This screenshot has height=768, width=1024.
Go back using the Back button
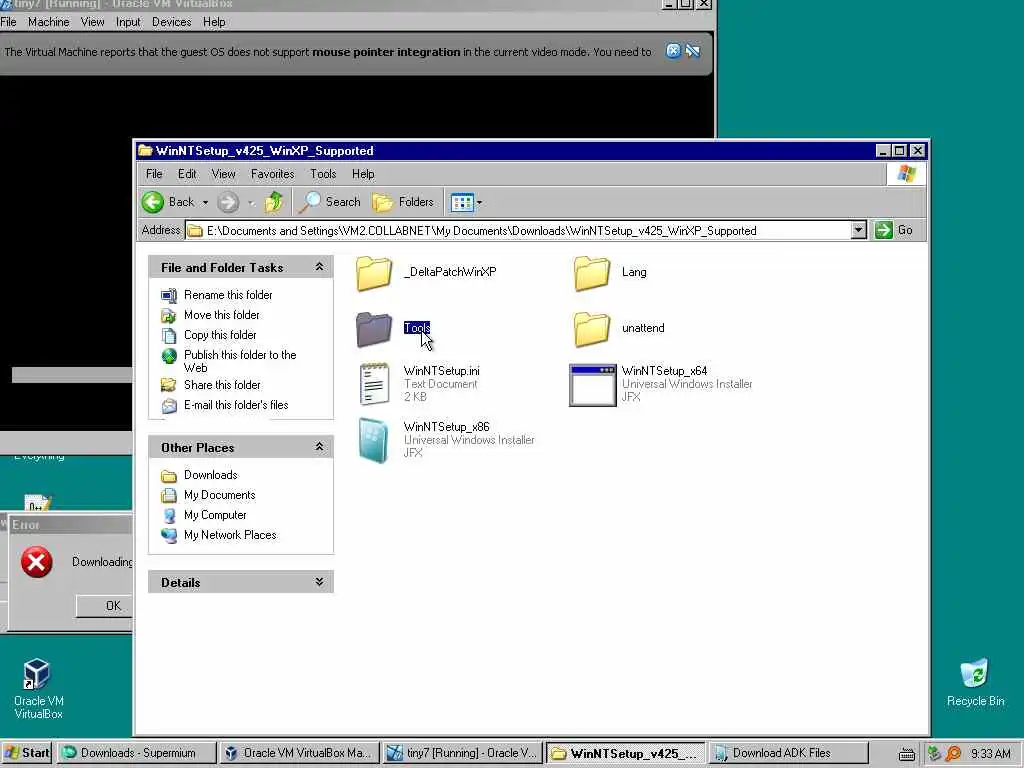pyautogui.click(x=168, y=202)
